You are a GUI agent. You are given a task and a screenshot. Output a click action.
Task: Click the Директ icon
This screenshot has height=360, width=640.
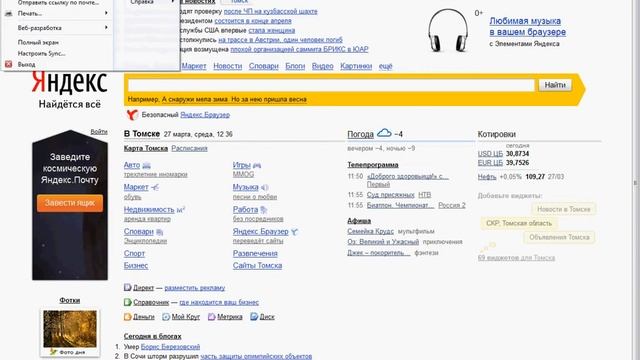coord(127,287)
